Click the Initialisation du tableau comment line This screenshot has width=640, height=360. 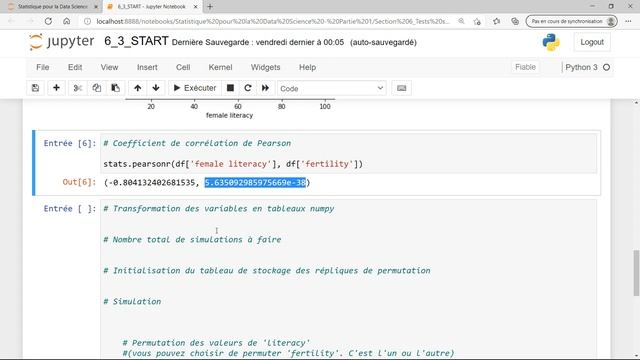point(267,271)
